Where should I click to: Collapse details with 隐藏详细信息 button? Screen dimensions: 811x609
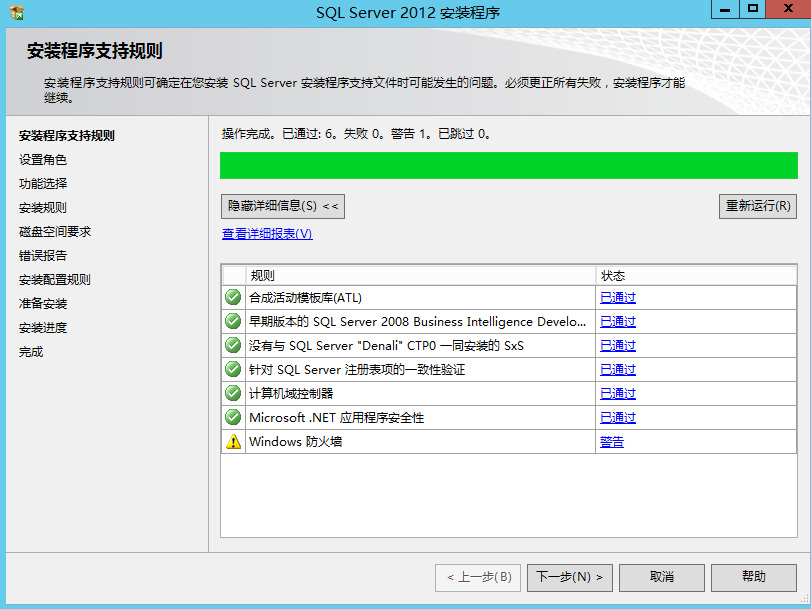point(281,206)
